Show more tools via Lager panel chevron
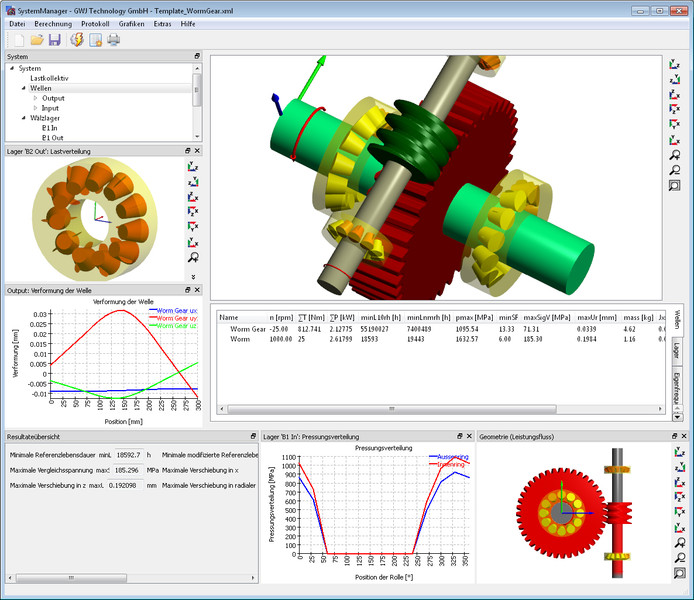 (194, 276)
